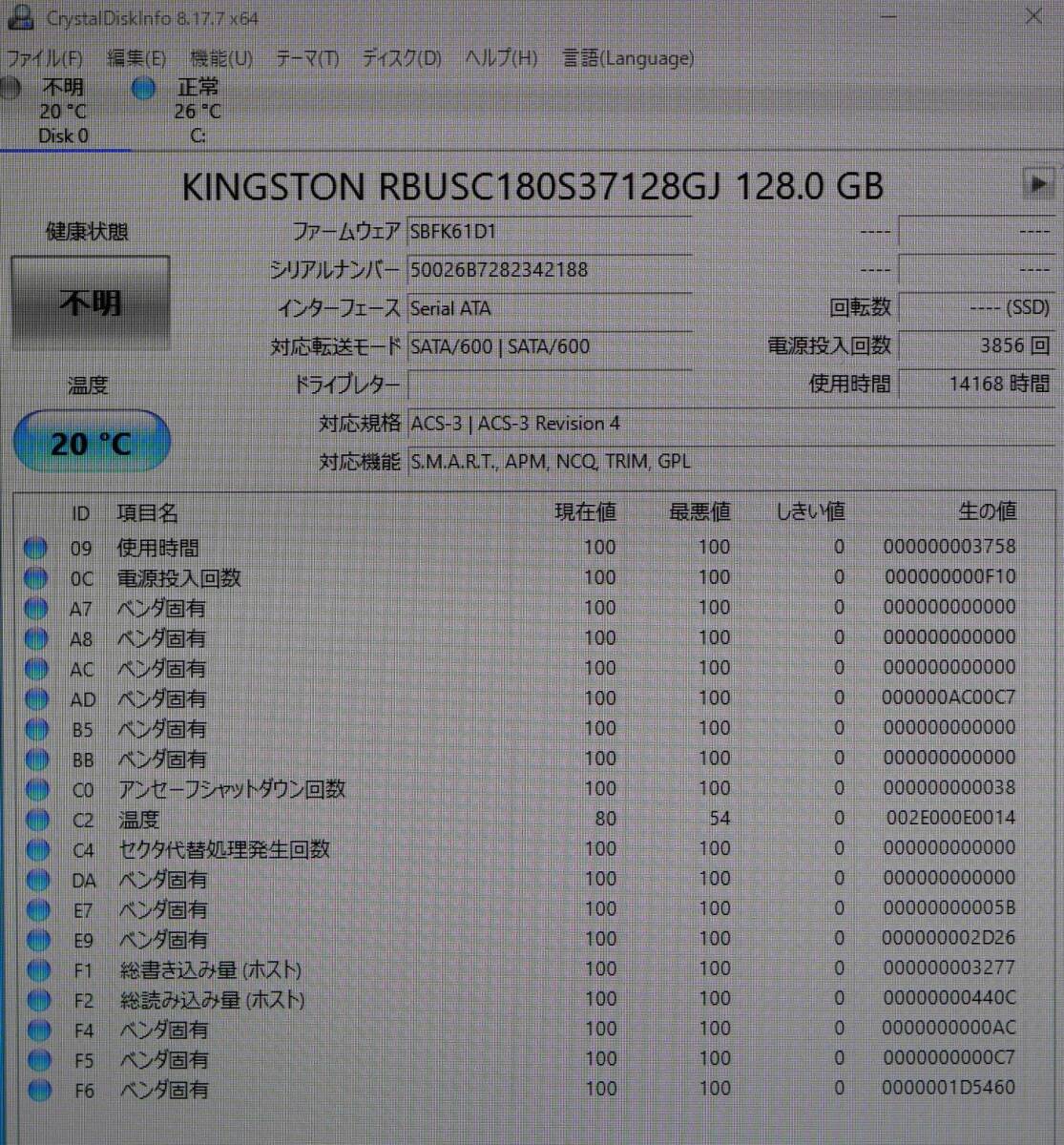Click status dot for ID F4 row

[39, 1030]
